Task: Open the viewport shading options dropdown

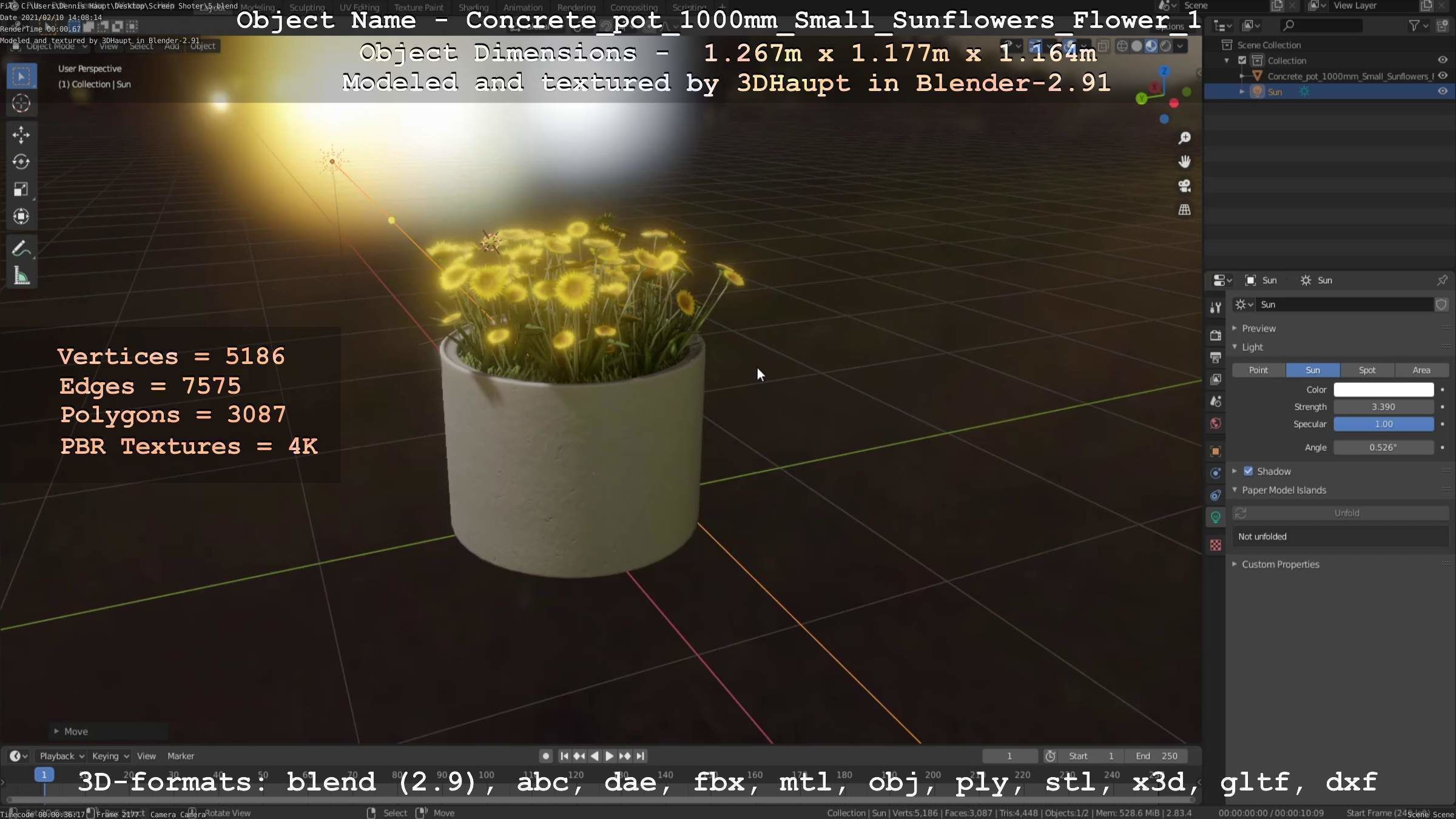Action: pos(1180,46)
